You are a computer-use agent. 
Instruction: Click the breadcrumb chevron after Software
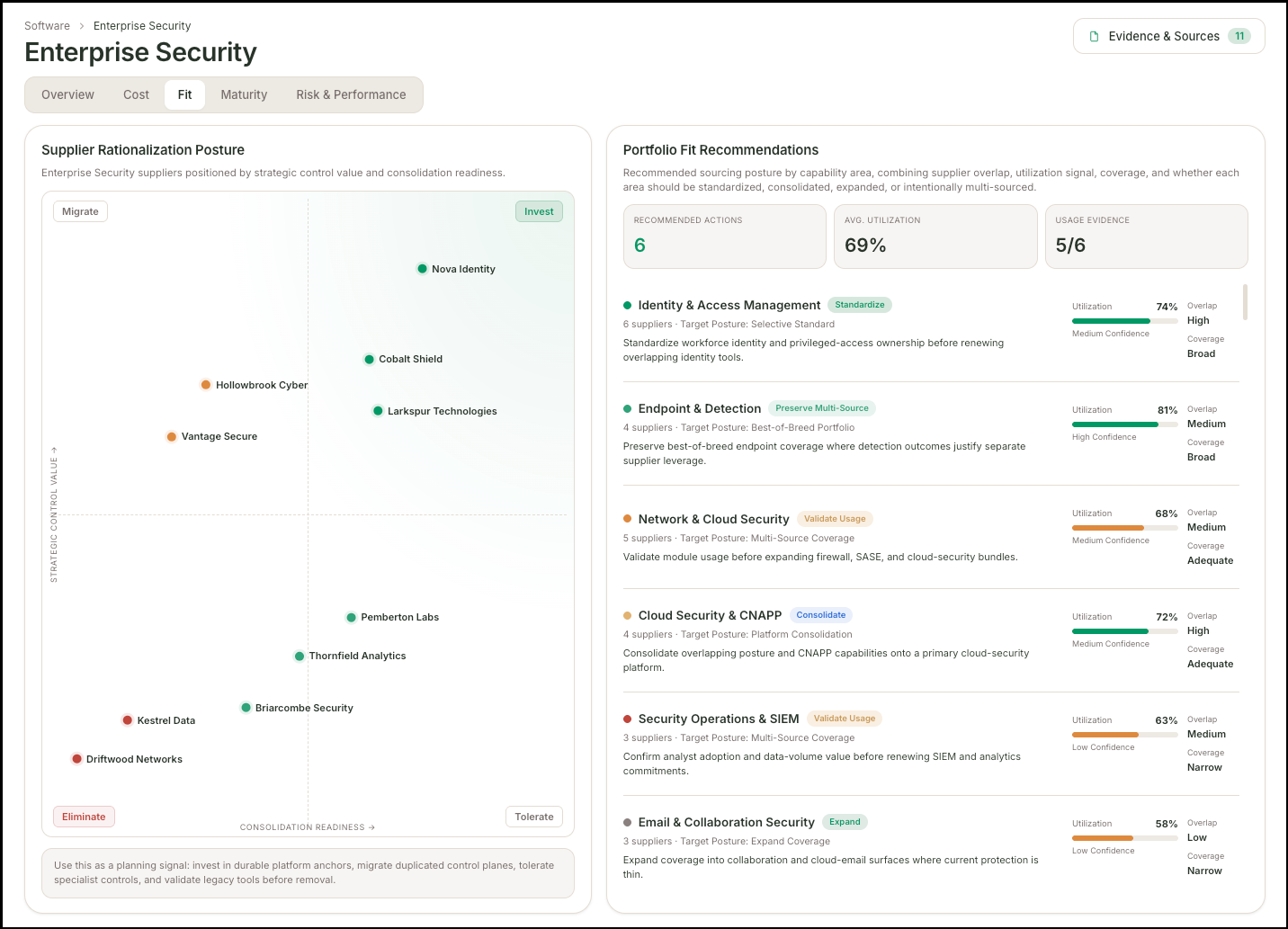tap(82, 26)
